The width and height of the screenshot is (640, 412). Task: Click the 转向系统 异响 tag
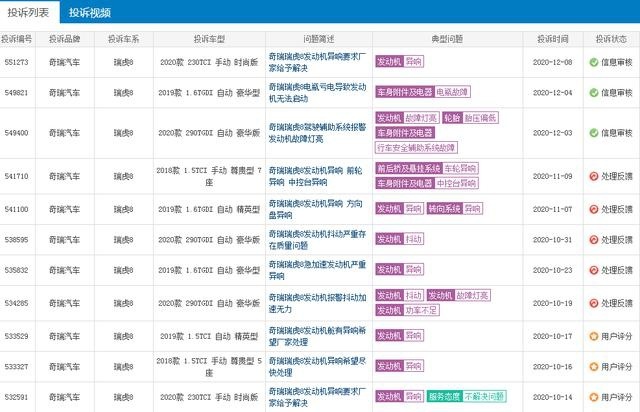(x=455, y=209)
